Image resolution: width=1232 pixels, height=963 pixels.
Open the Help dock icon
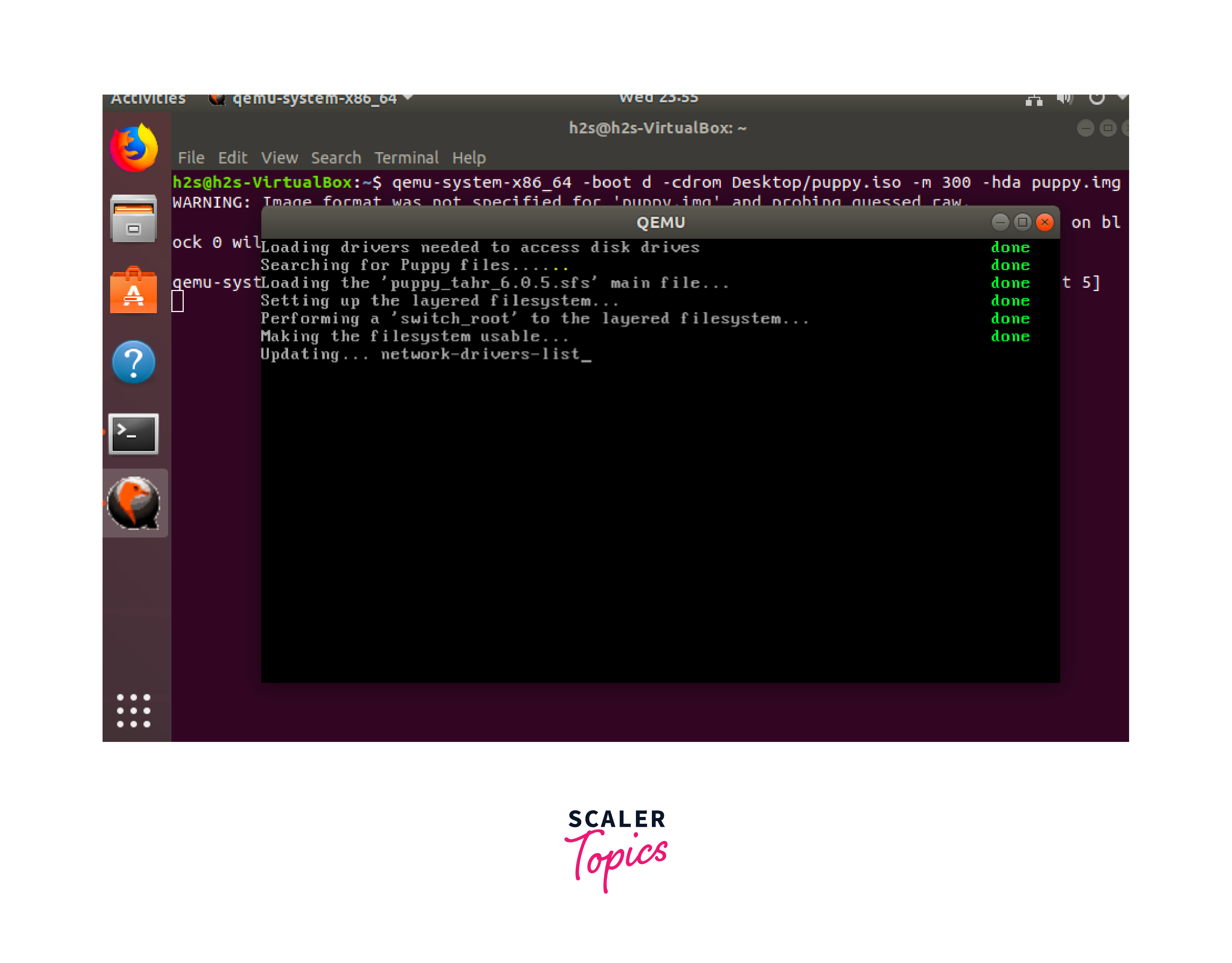[134, 362]
